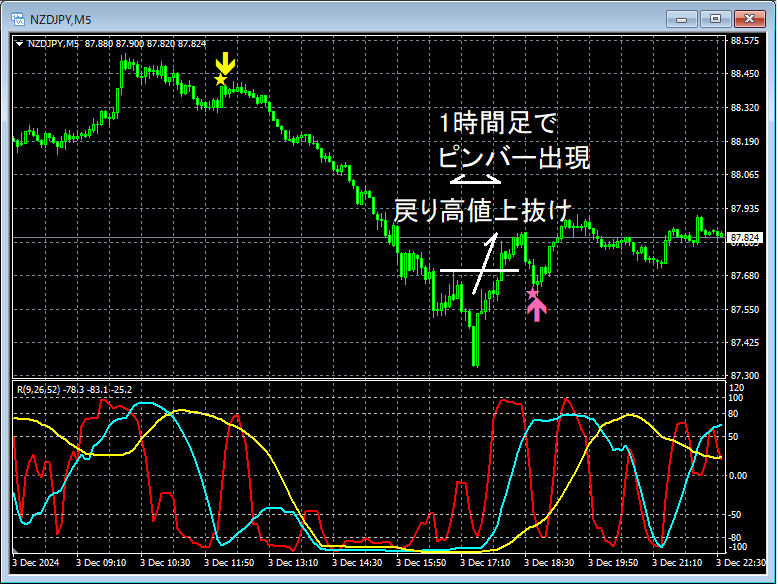Click price scale value 87.425

point(745,342)
